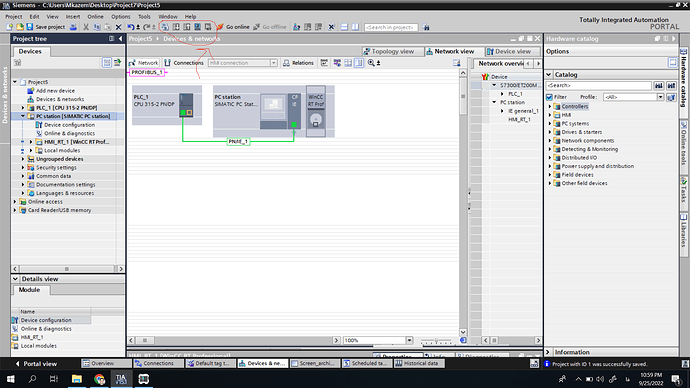Click the Start simulation icon
The width and height of the screenshot is (690, 388).
[198, 27]
